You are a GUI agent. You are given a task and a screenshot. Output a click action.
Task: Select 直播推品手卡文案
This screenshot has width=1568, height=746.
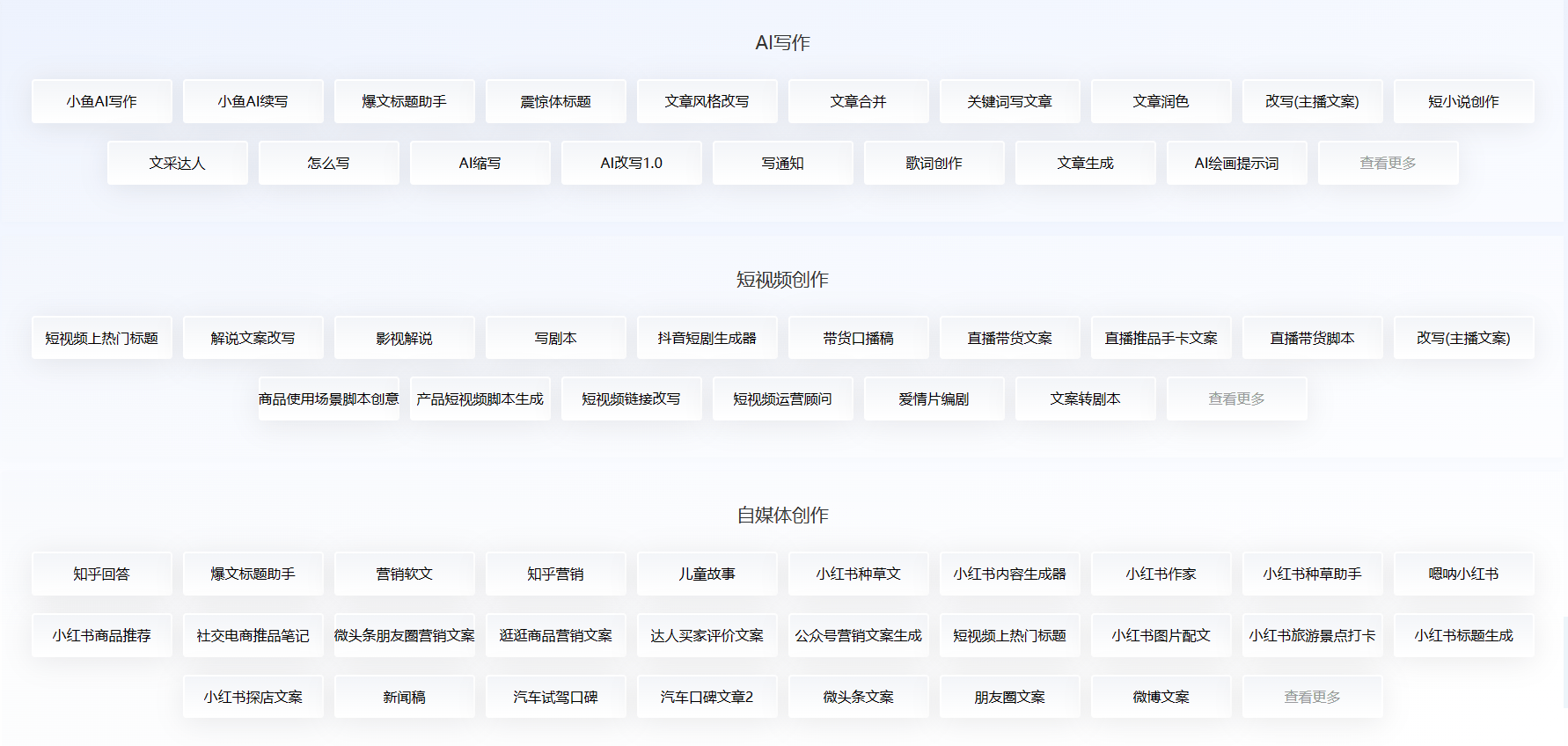point(1161,338)
